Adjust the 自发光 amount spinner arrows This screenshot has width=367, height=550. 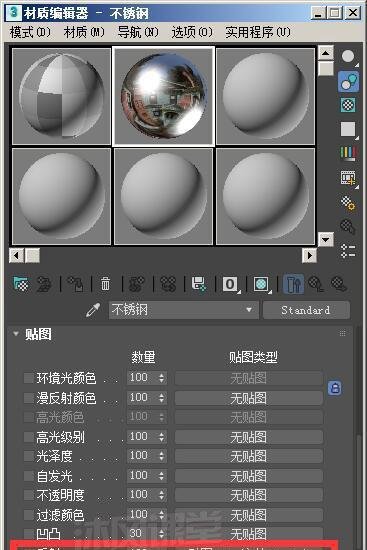161,476
